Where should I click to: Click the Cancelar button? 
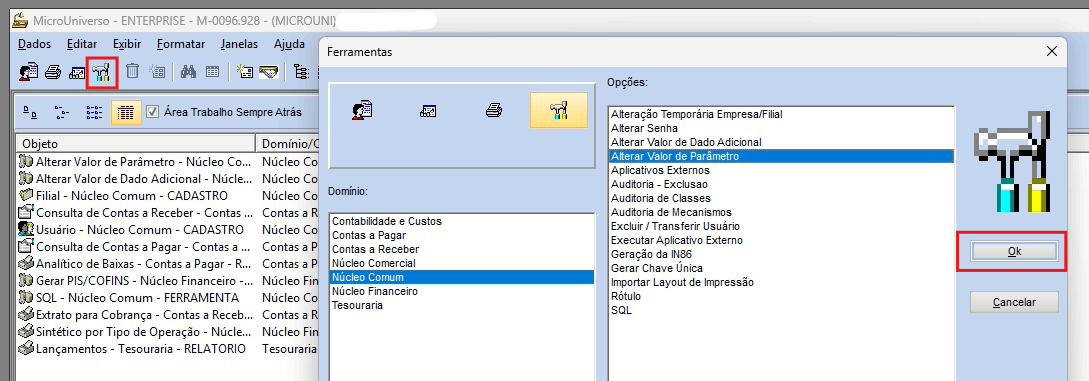click(1014, 303)
